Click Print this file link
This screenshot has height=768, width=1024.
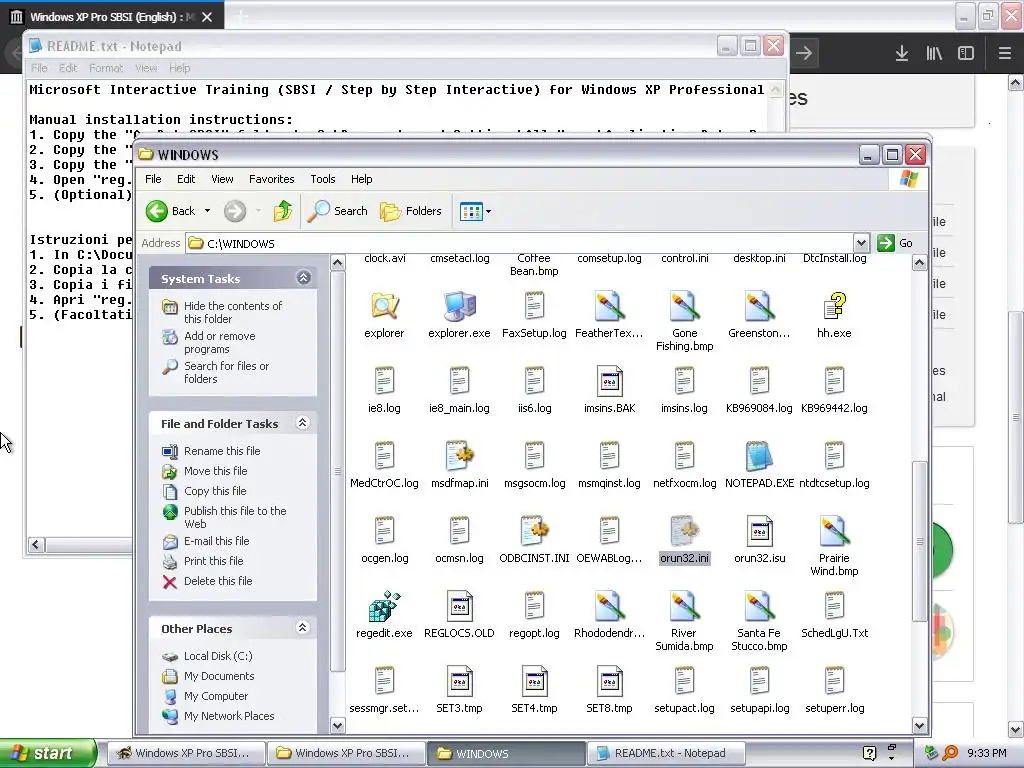click(214, 561)
